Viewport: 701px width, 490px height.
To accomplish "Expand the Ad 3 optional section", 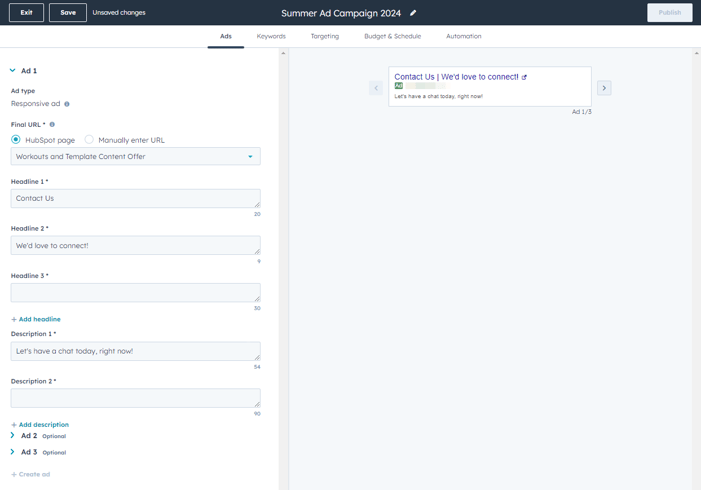I will pyautogui.click(x=13, y=452).
